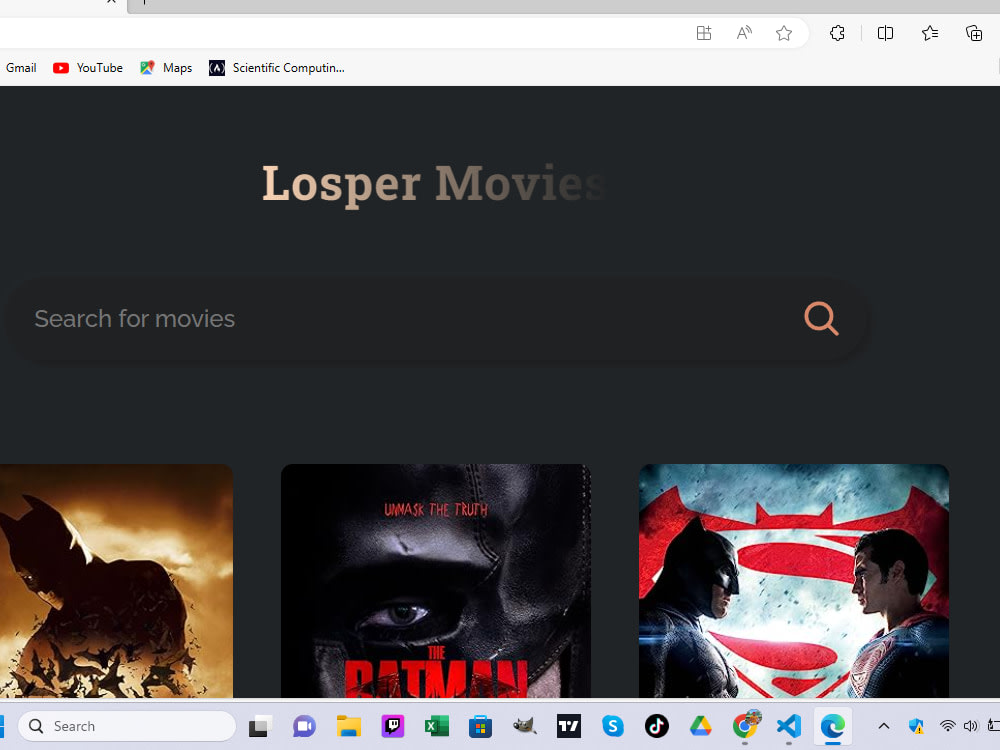
Task: Launch GIMP from the taskbar
Action: pyautogui.click(x=524, y=726)
